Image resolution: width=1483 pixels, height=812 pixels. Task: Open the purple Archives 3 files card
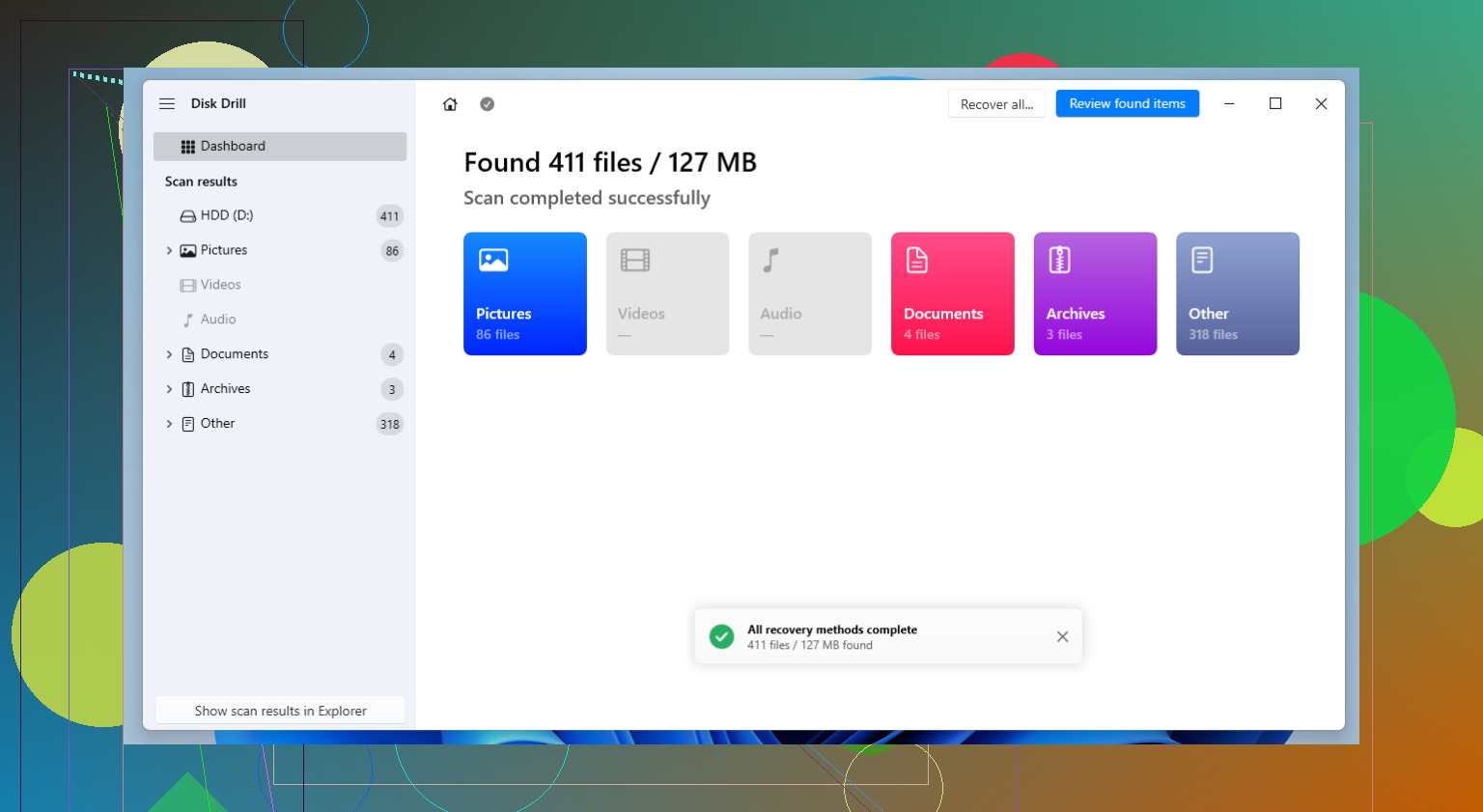[1095, 294]
